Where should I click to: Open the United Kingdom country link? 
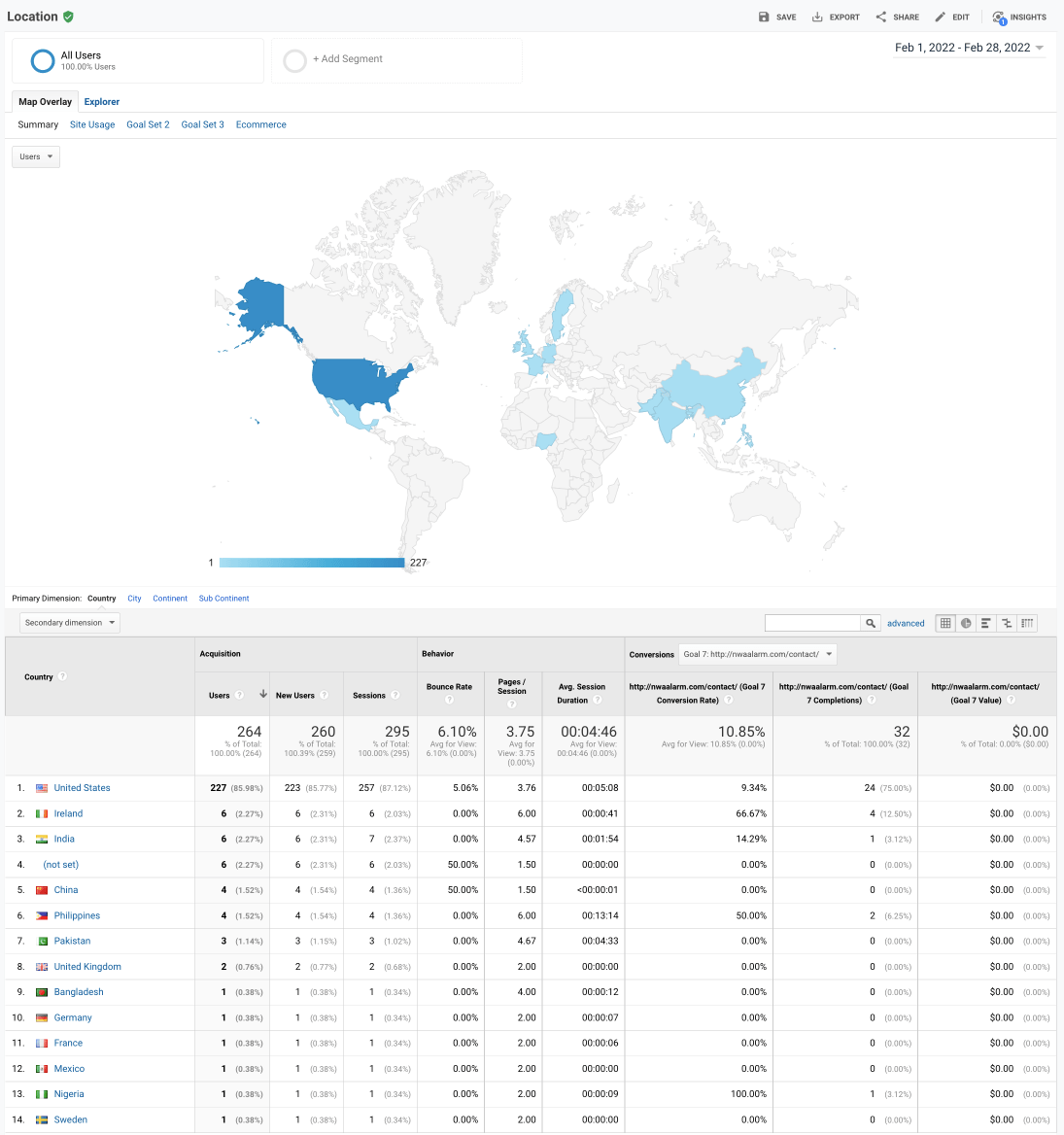point(87,967)
